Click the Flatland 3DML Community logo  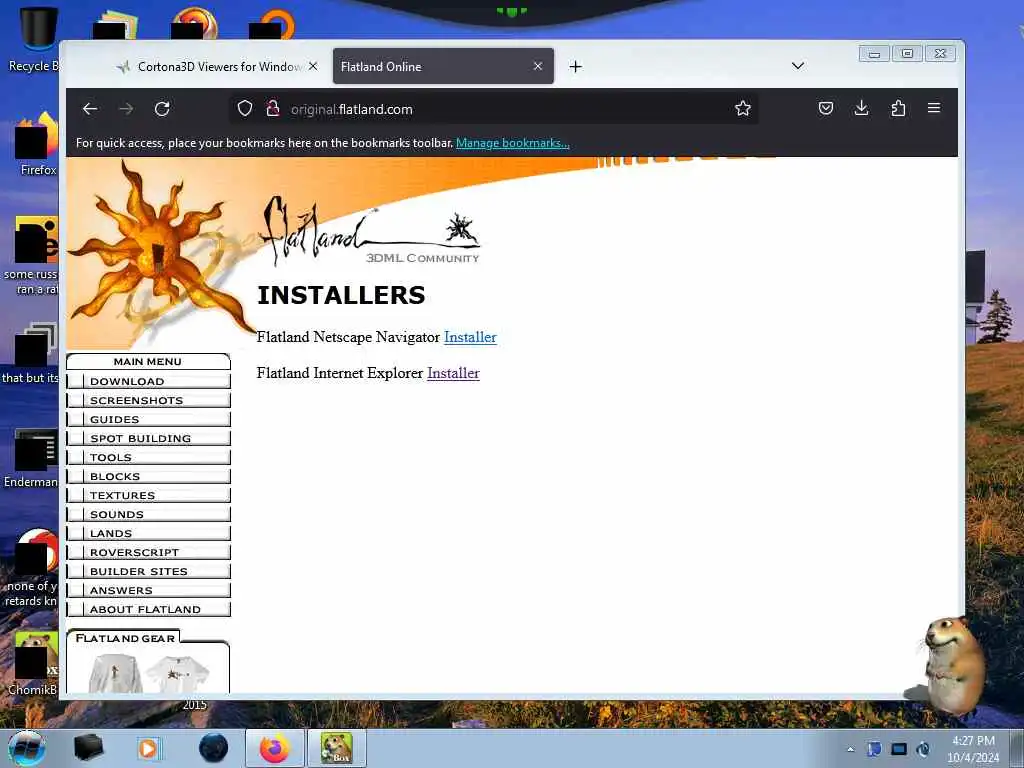370,232
